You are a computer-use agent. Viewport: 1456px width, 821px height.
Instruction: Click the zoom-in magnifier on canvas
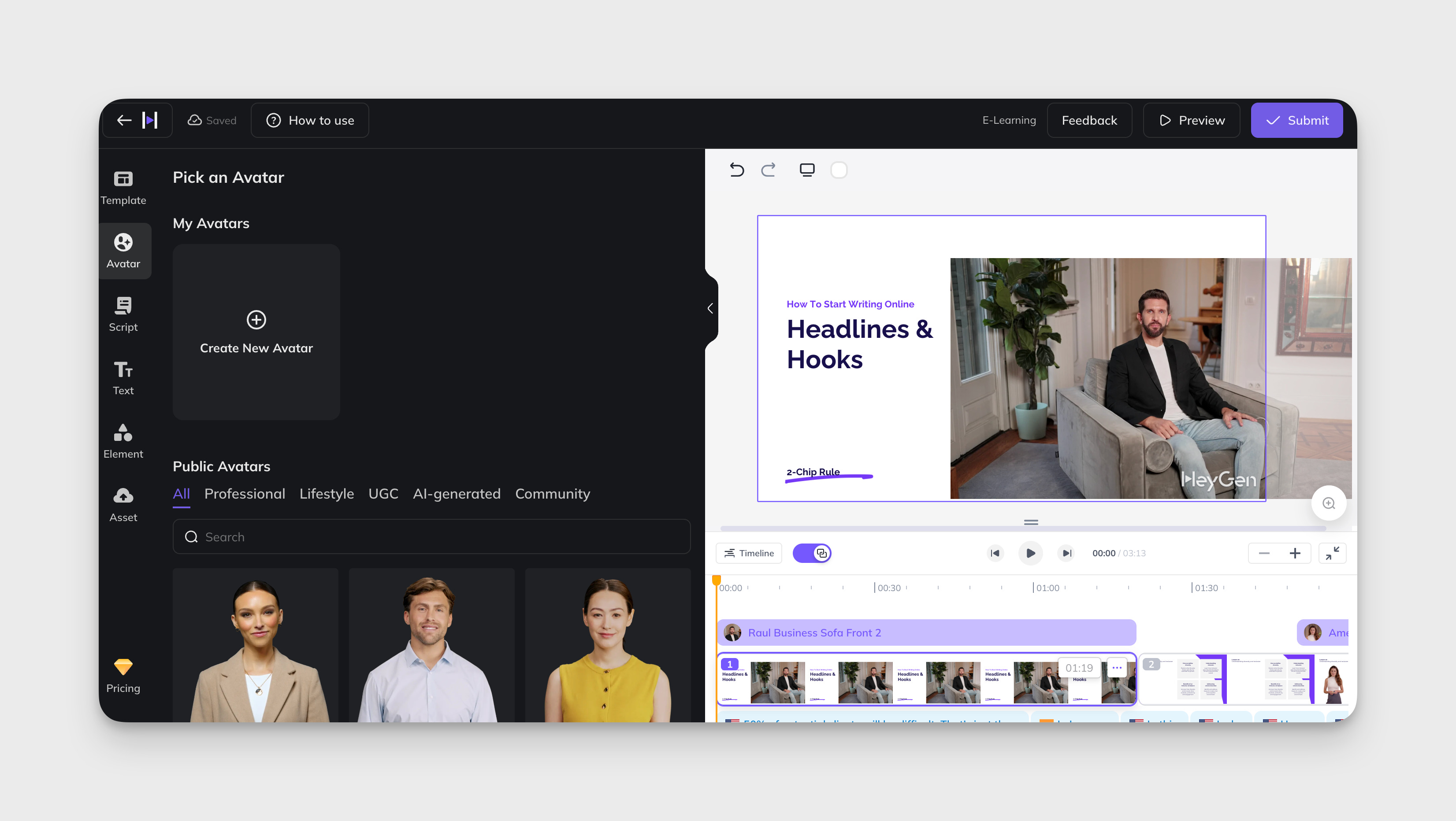coord(1328,503)
